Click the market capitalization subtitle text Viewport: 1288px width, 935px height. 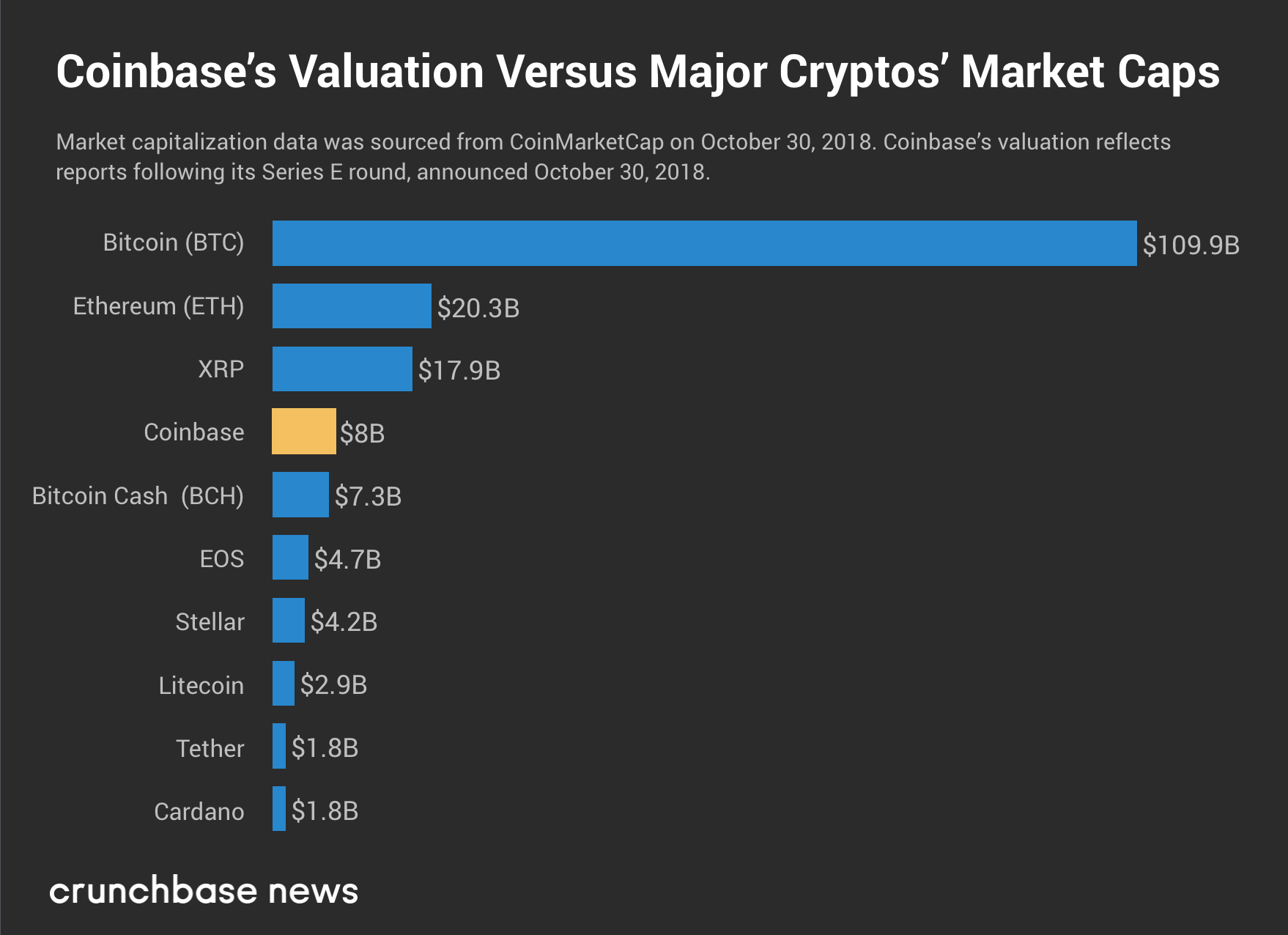(x=613, y=157)
